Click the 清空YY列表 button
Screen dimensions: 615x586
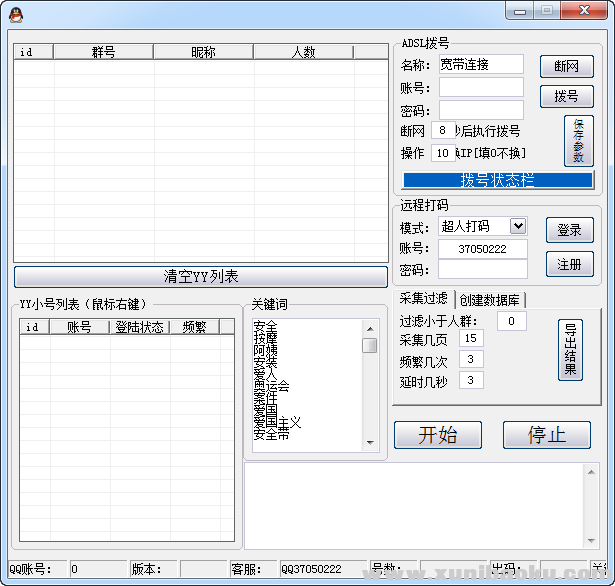[x=200, y=277]
